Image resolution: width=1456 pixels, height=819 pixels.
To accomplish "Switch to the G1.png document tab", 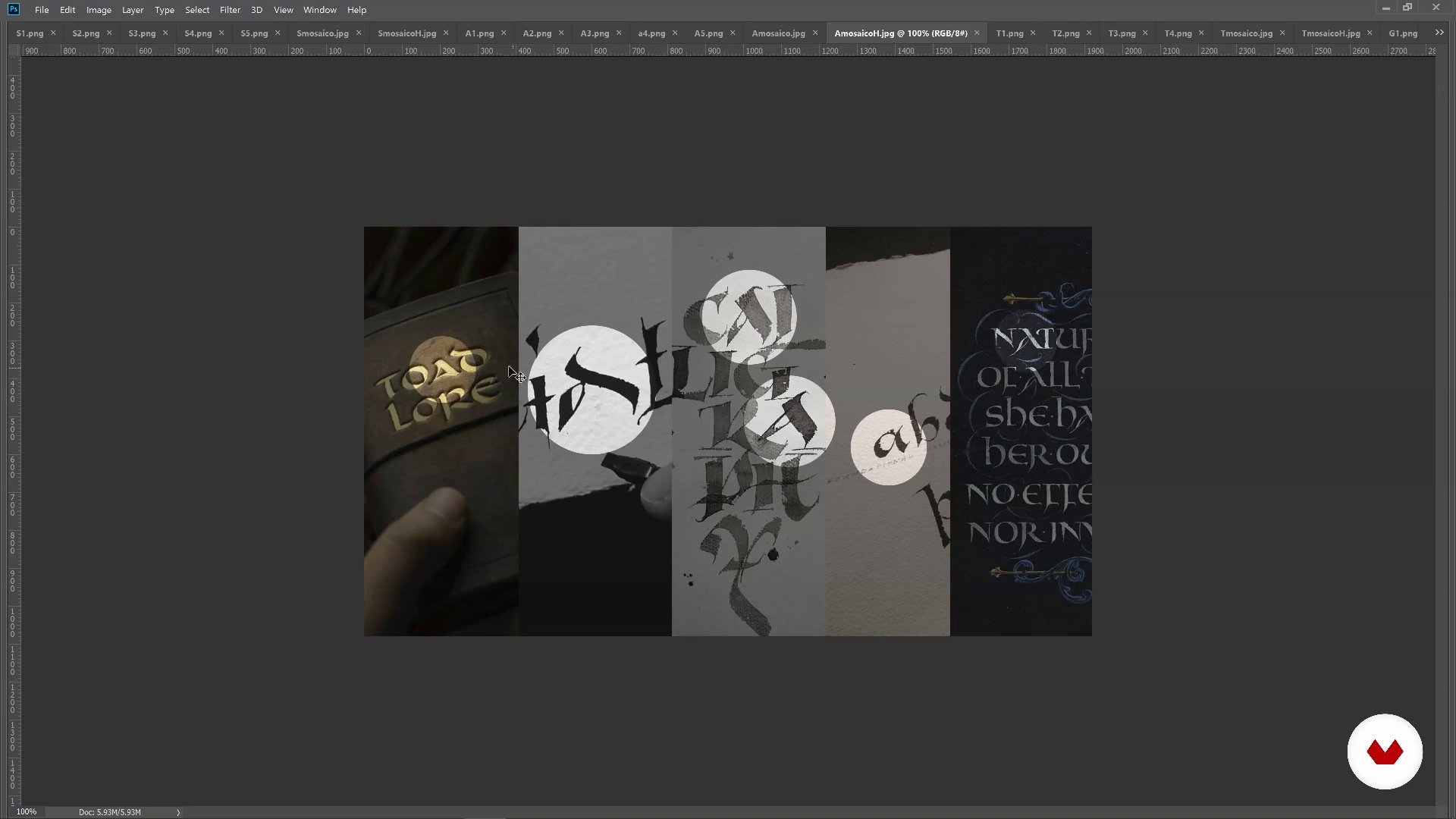I will pos(1403,33).
